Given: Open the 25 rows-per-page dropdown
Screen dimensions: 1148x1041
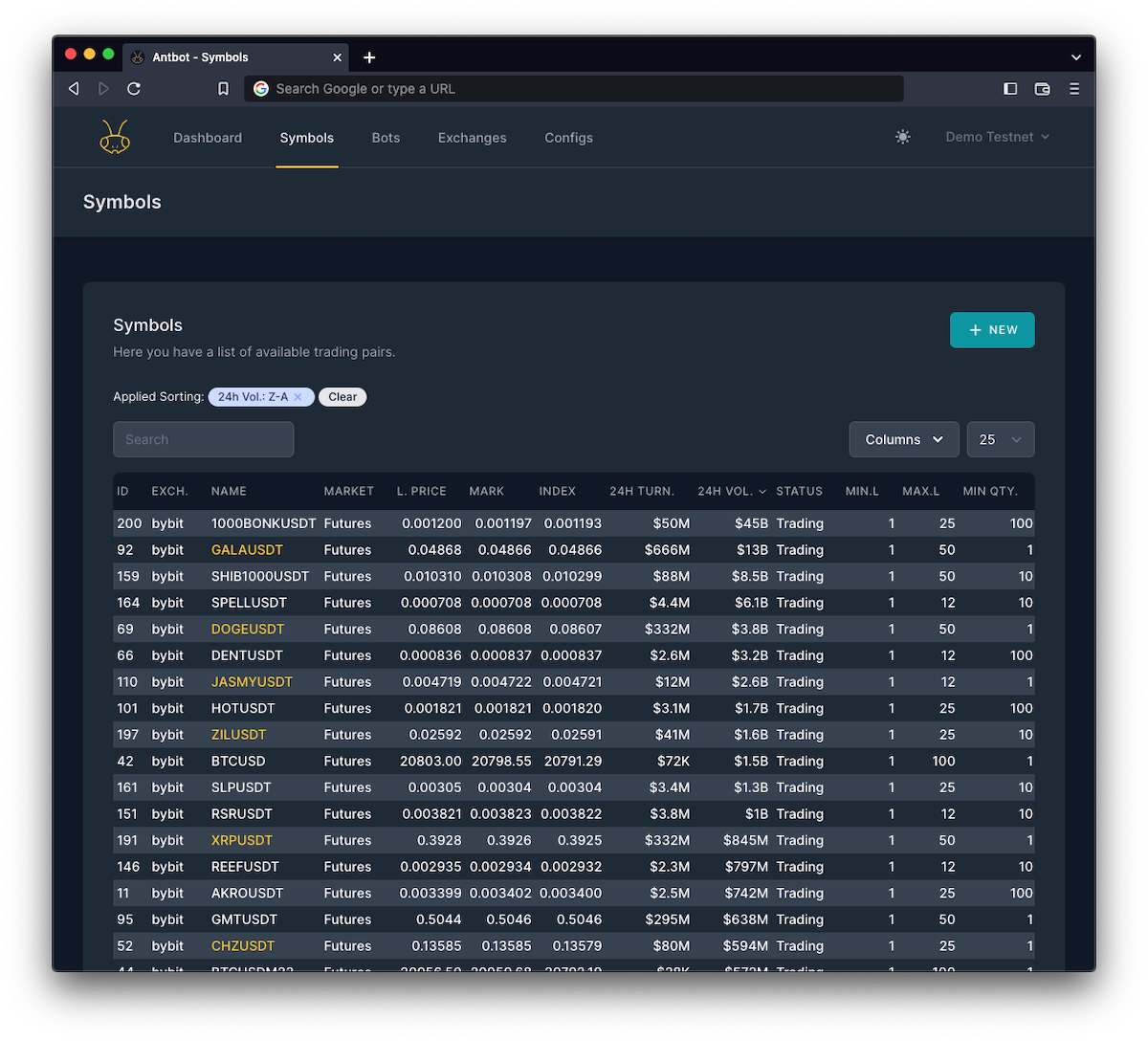Looking at the screenshot, I should coord(1001,439).
